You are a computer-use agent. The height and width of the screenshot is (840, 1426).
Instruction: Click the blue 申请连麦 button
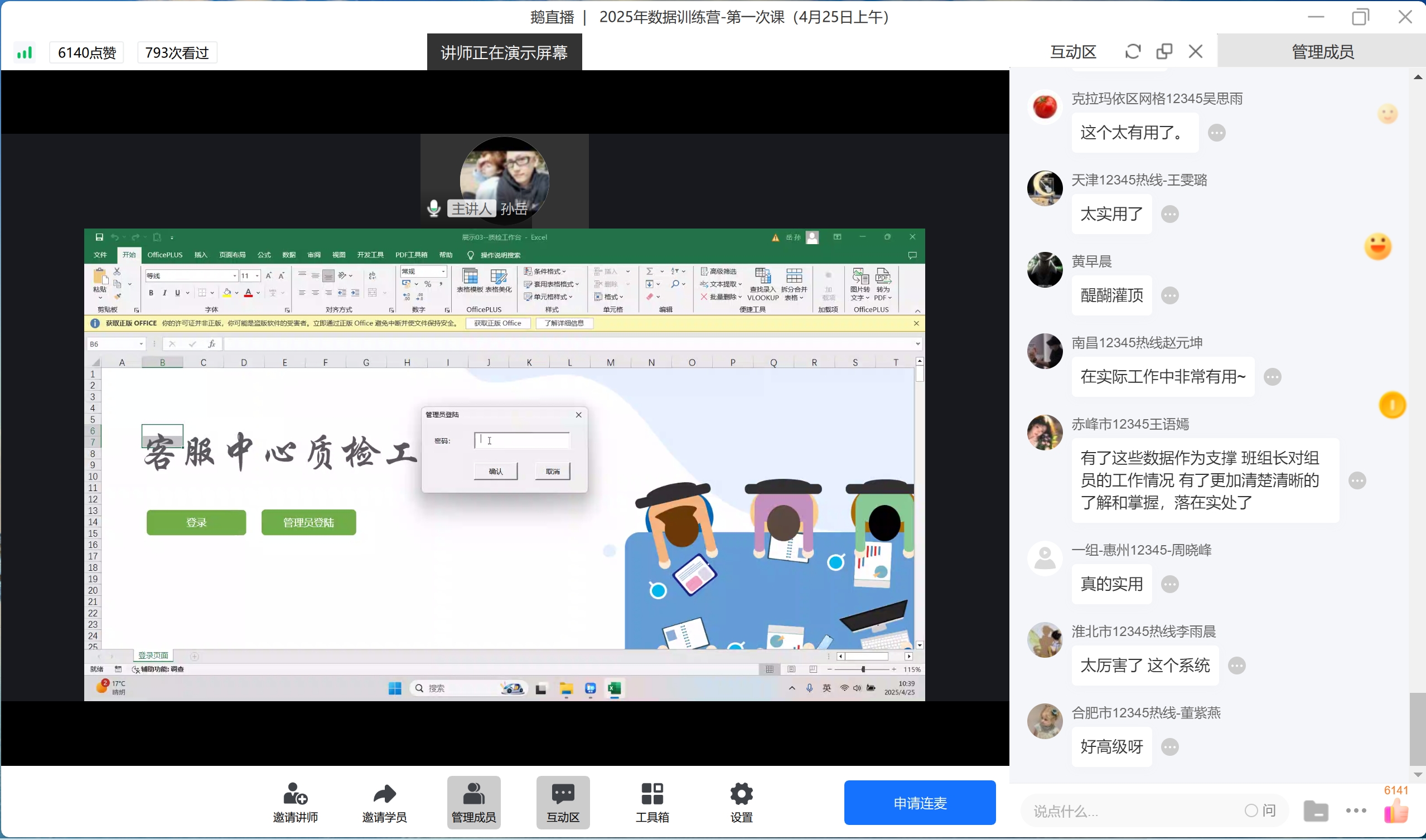[920, 803]
